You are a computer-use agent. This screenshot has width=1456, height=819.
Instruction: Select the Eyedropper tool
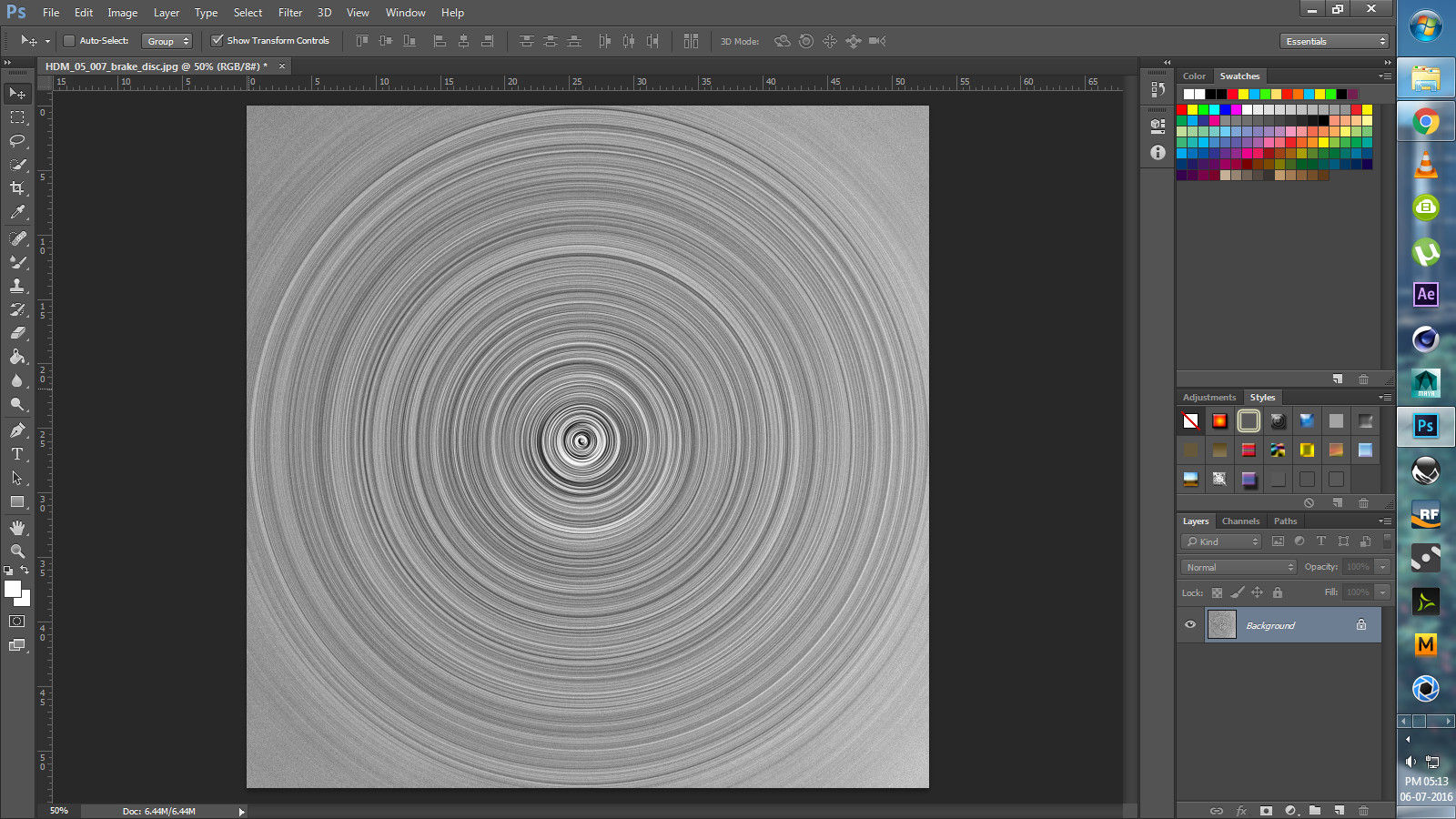point(17,212)
